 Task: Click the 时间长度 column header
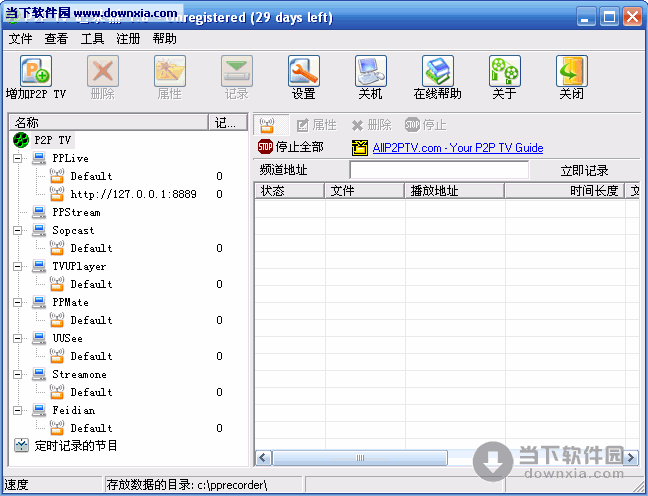tap(565, 191)
